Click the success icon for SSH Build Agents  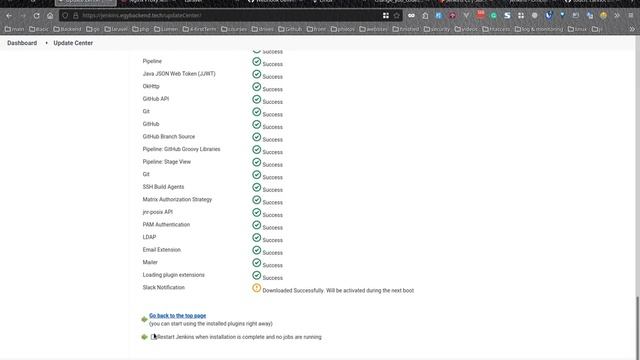coord(256,187)
